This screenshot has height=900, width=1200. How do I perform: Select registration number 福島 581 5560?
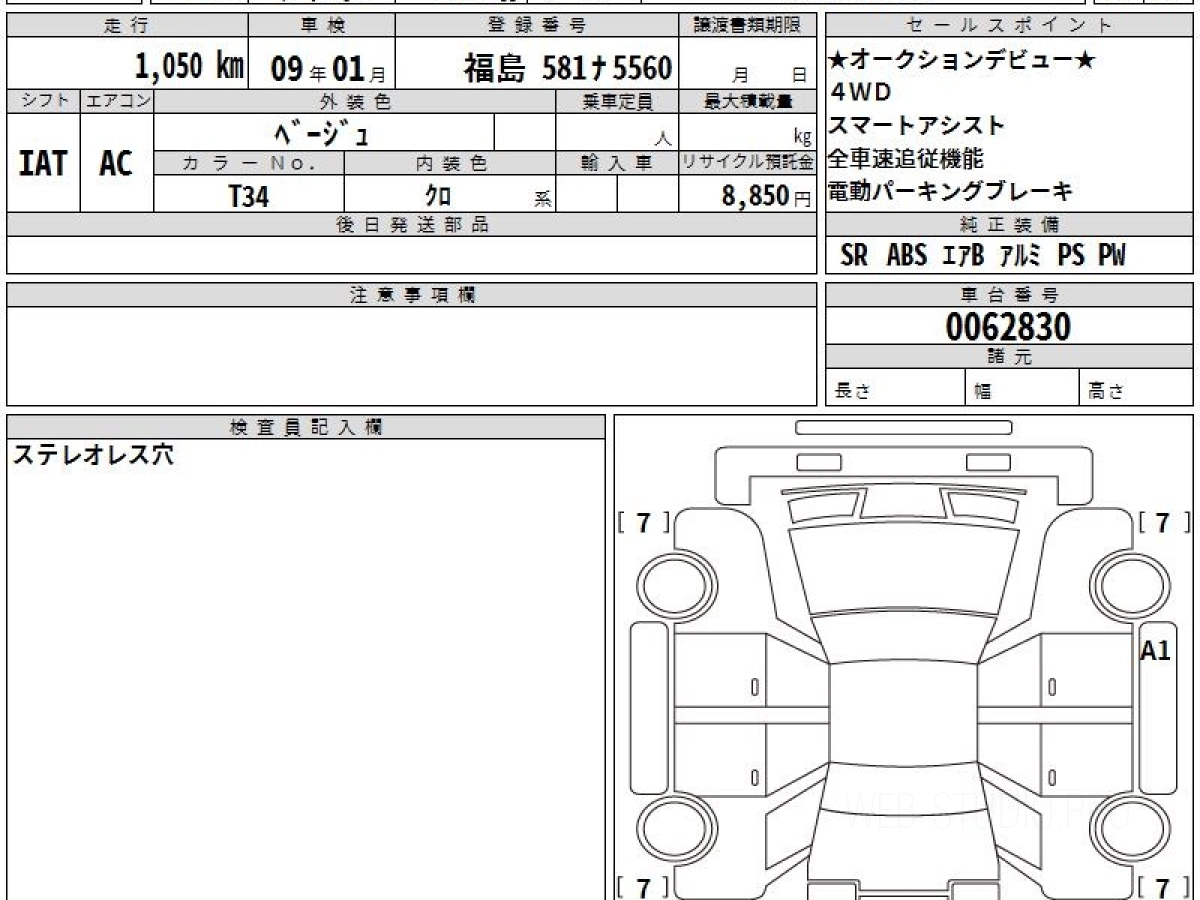pos(567,68)
